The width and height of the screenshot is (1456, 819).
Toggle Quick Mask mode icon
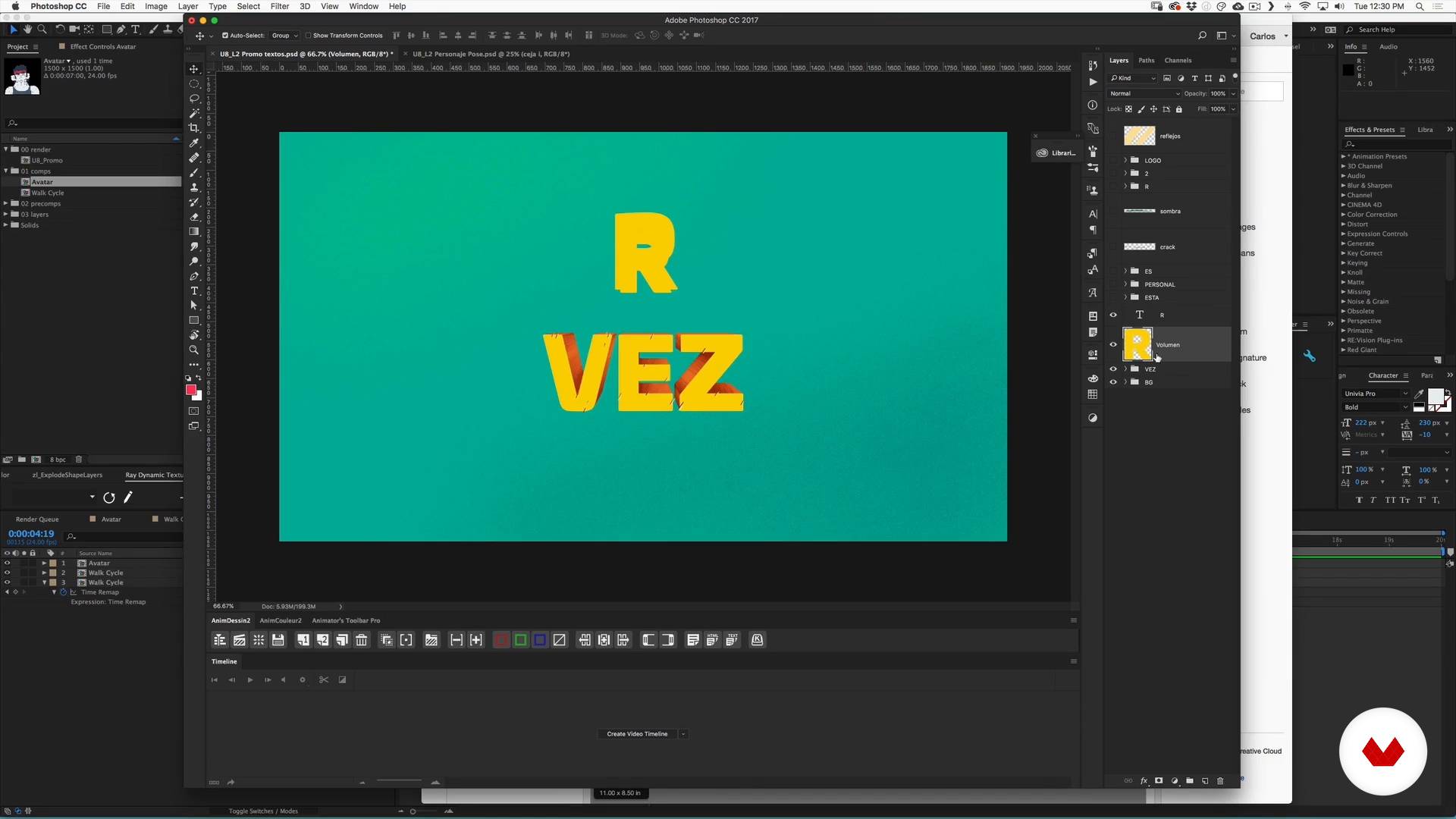click(x=194, y=411)
